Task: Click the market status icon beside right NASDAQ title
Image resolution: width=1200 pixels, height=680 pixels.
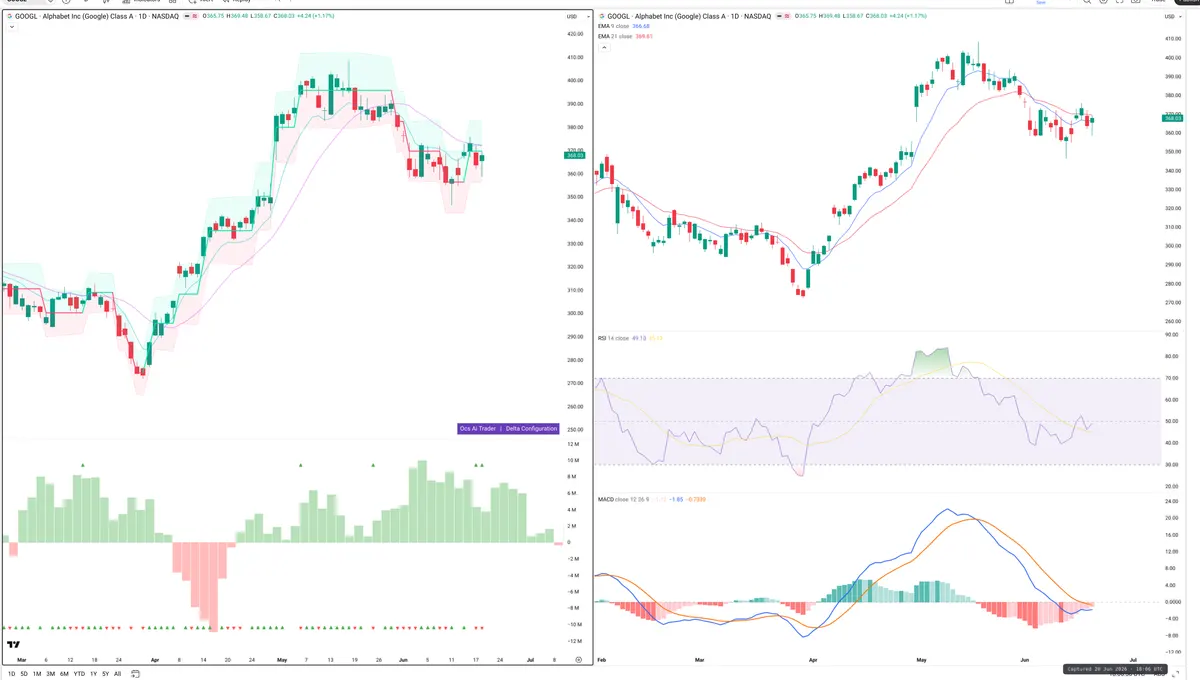Action: point(781,17)
